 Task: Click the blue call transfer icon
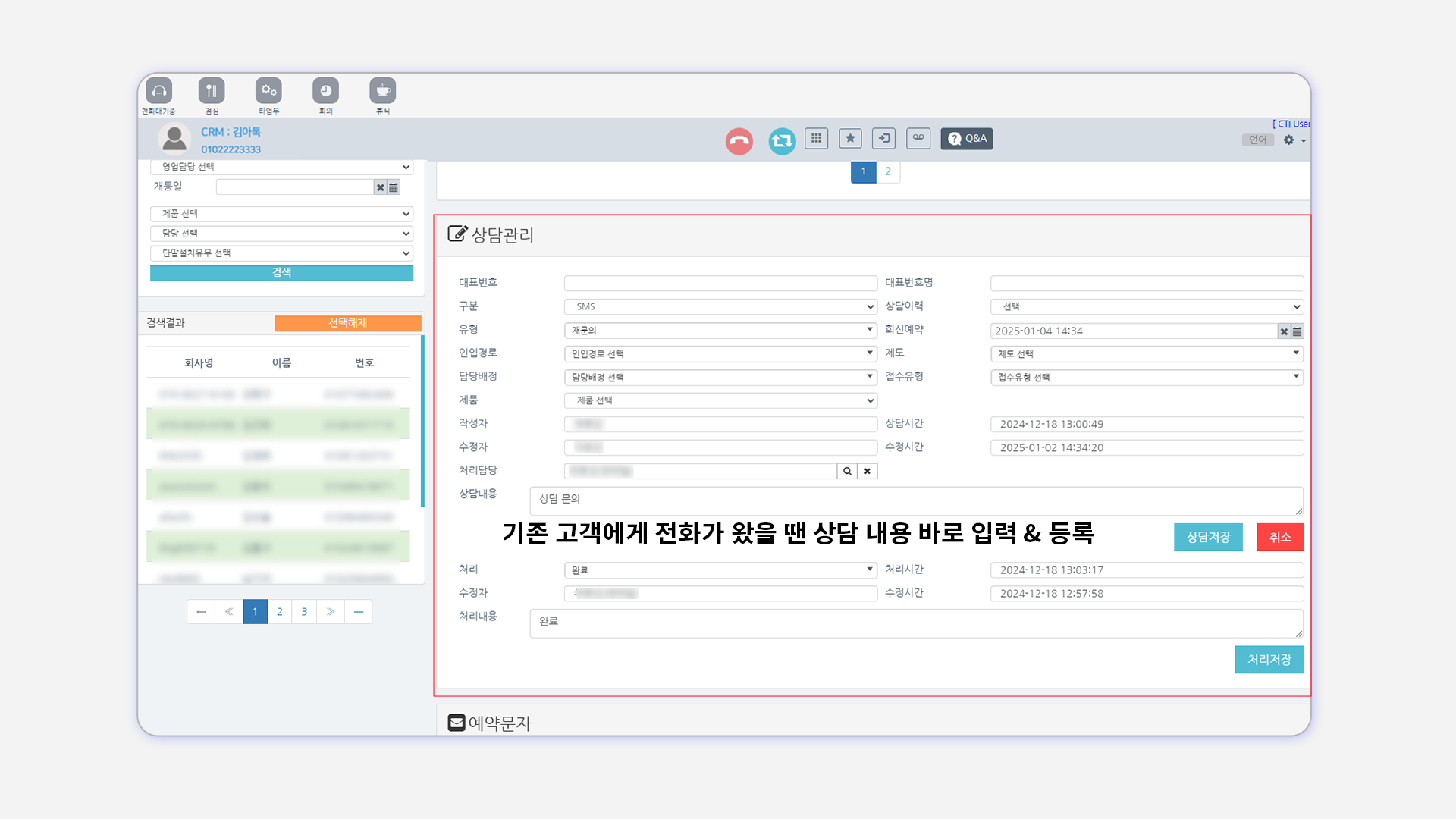[x=782, y=140]
